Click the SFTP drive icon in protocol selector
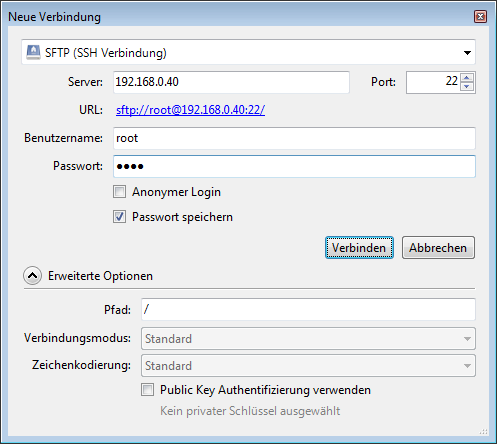497x444 pixels. 33,52
